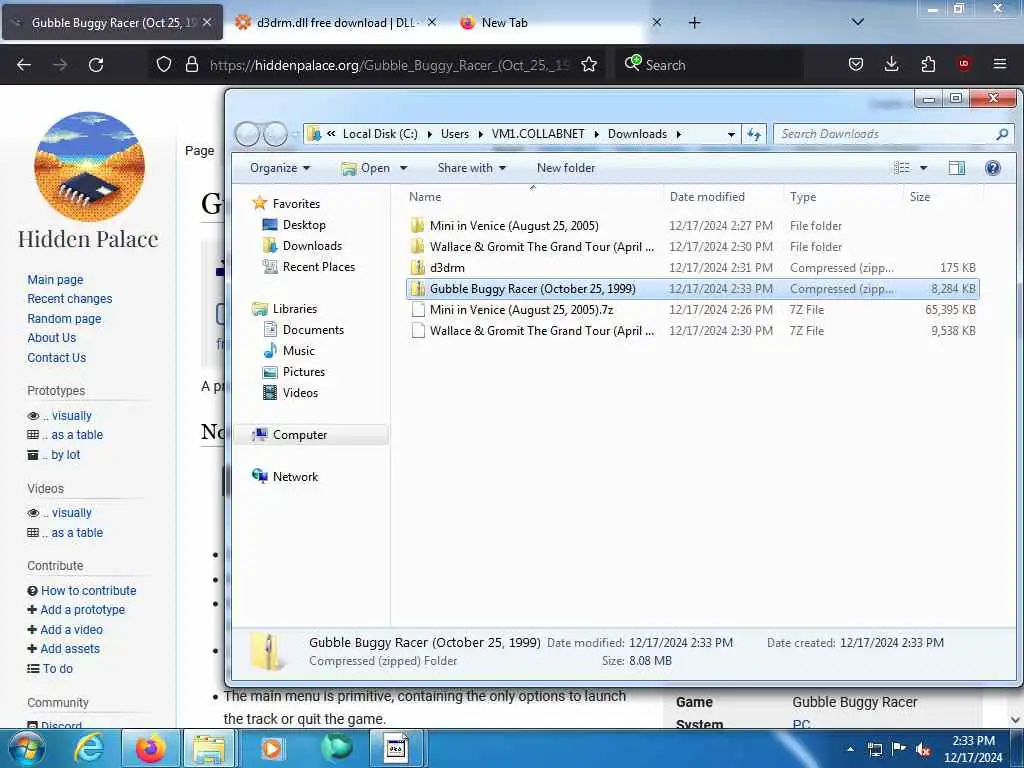Create a New folder
The height and width of the screenshot is (768, 1024).
click(566, 168)
